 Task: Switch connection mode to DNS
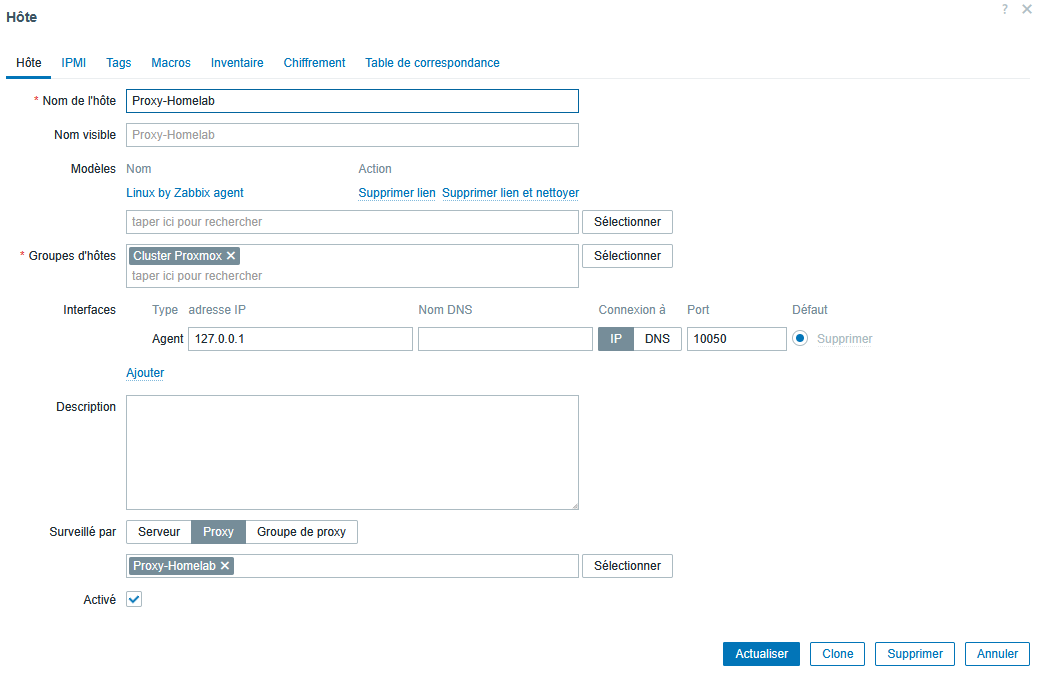[658, 338]
